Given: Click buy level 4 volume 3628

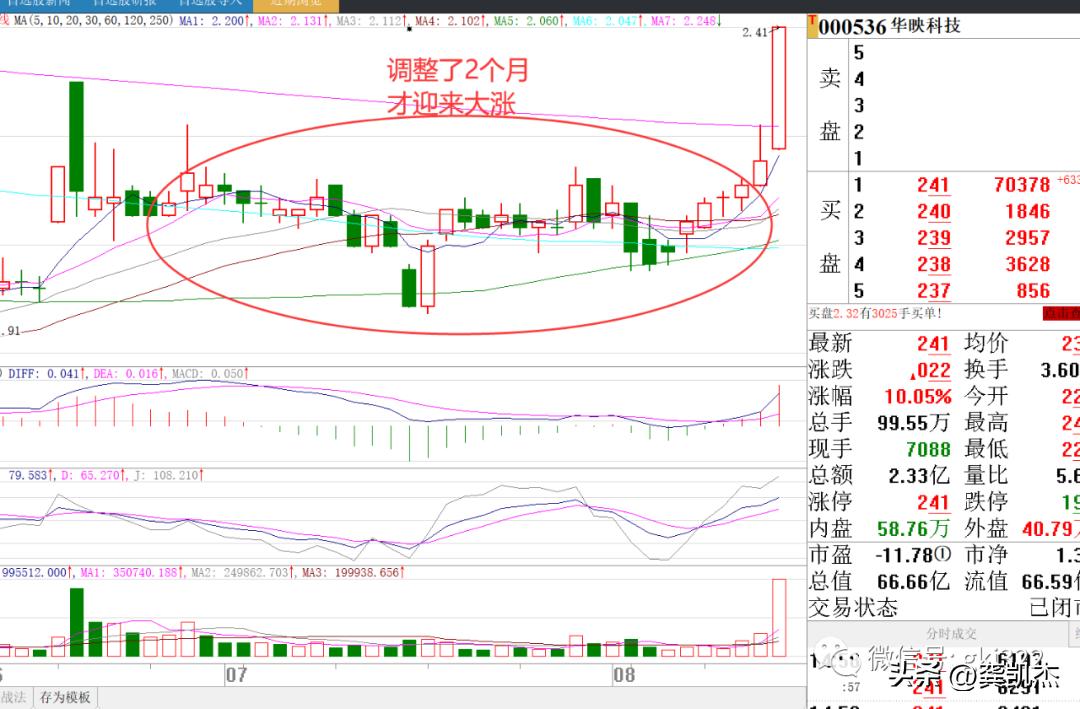Looking at the screenshot, I should [1027, 264].
